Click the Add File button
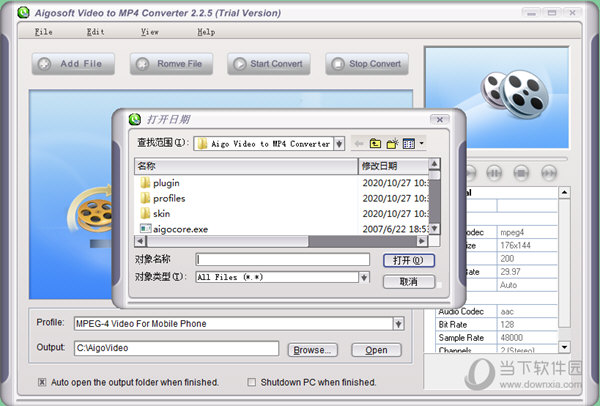Image resolution: width=600 pixels, height=406 pixels. [x=73, y=64]
